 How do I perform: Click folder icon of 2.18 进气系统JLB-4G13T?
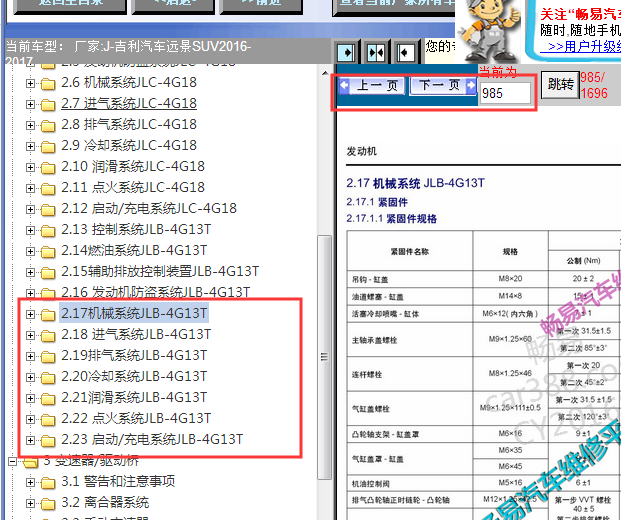click(48, 336)
